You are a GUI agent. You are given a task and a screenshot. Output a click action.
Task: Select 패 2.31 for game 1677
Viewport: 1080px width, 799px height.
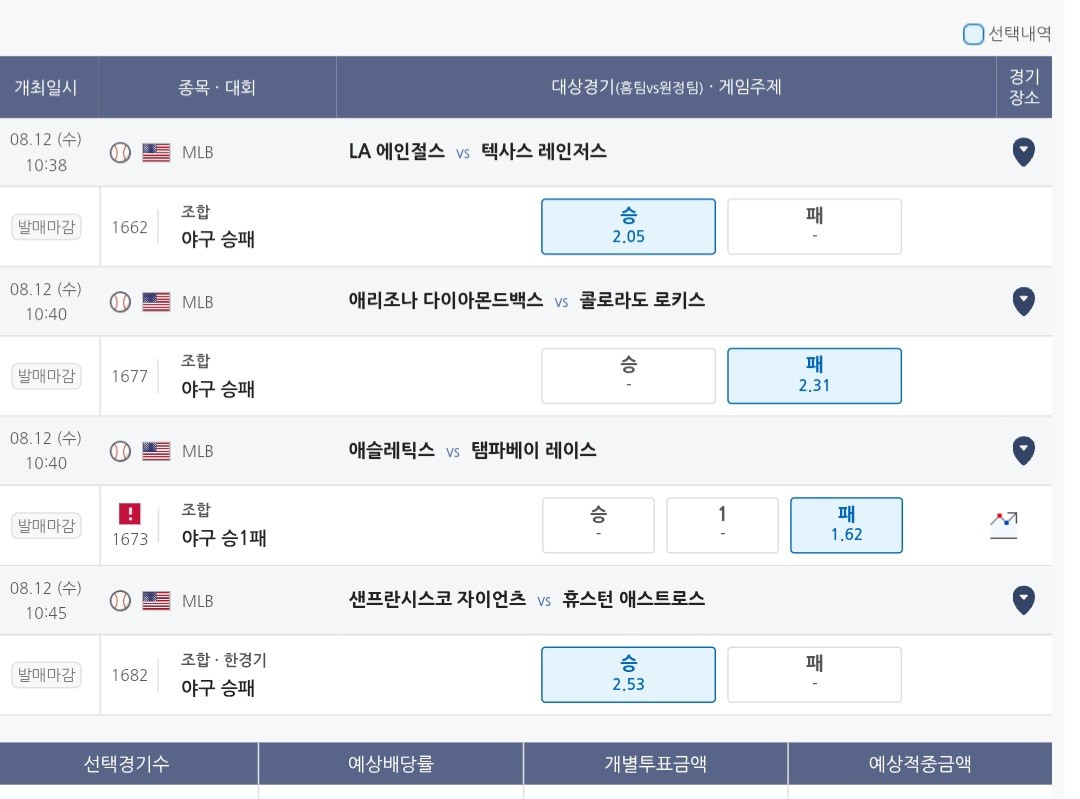tap(814, 375)
